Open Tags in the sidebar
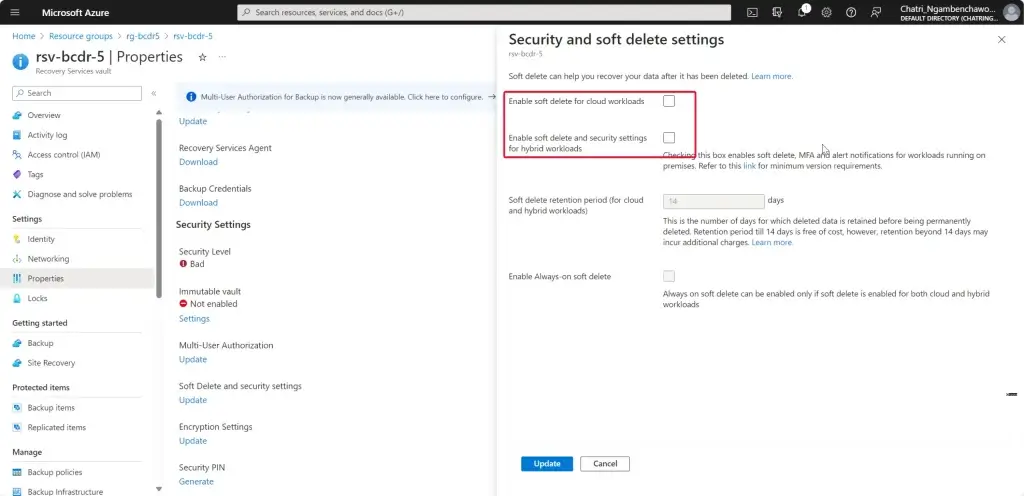Image resolution: width=1024 pixels, height=496 pixels. [x=35, y=174]
